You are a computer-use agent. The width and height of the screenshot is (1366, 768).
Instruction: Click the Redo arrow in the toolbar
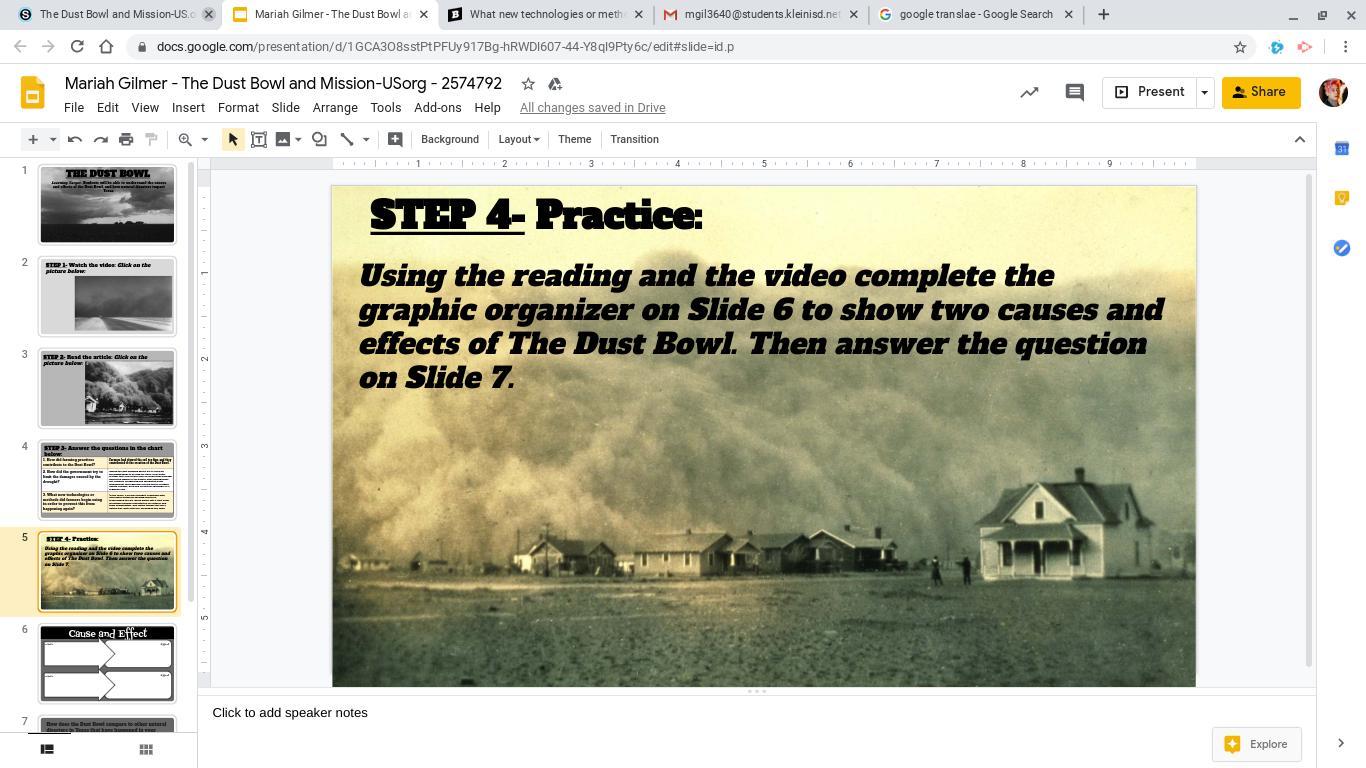pos(100,139)
